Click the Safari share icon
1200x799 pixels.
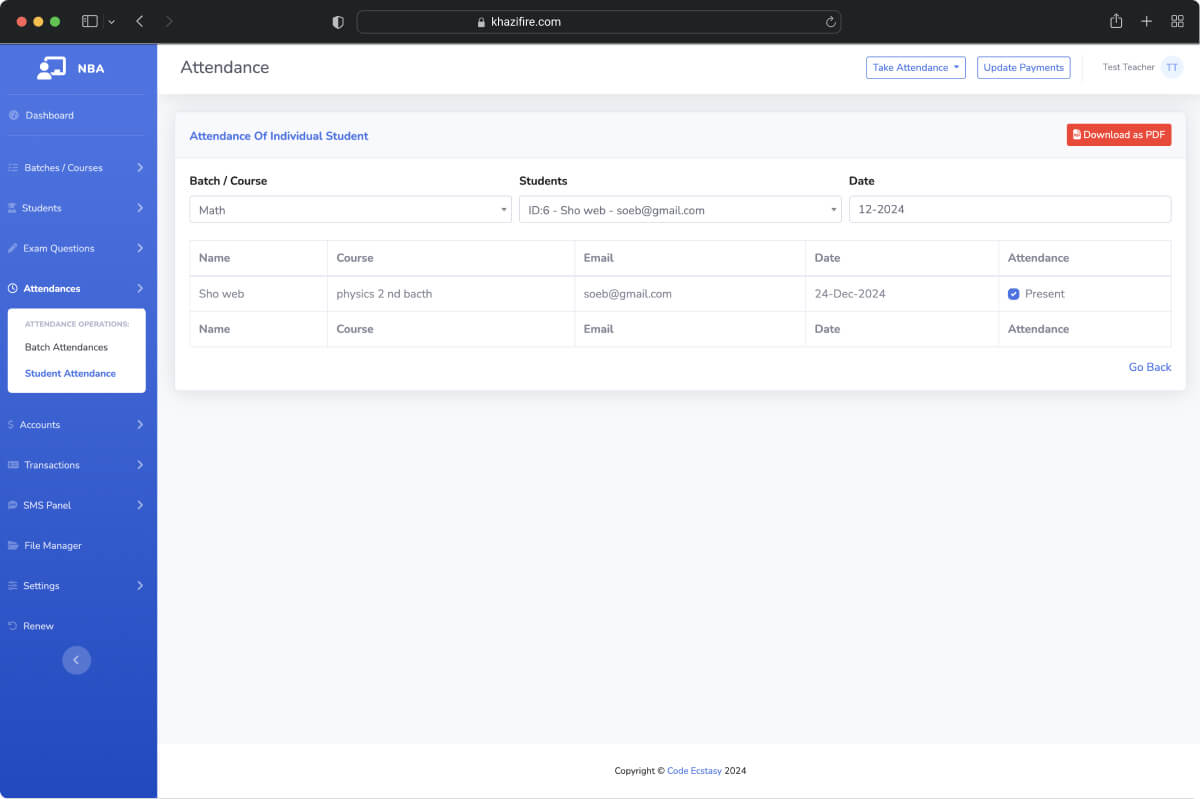1116,21
